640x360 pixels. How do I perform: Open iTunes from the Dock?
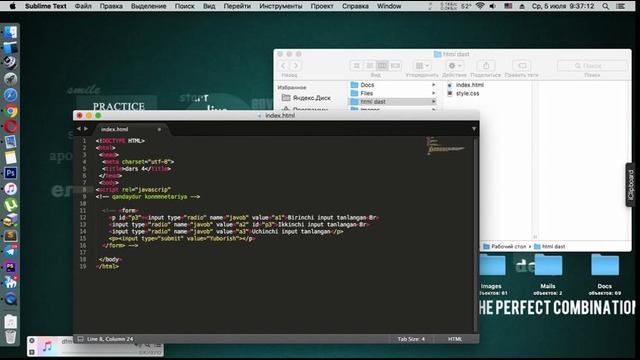click(x=11, y=189)
